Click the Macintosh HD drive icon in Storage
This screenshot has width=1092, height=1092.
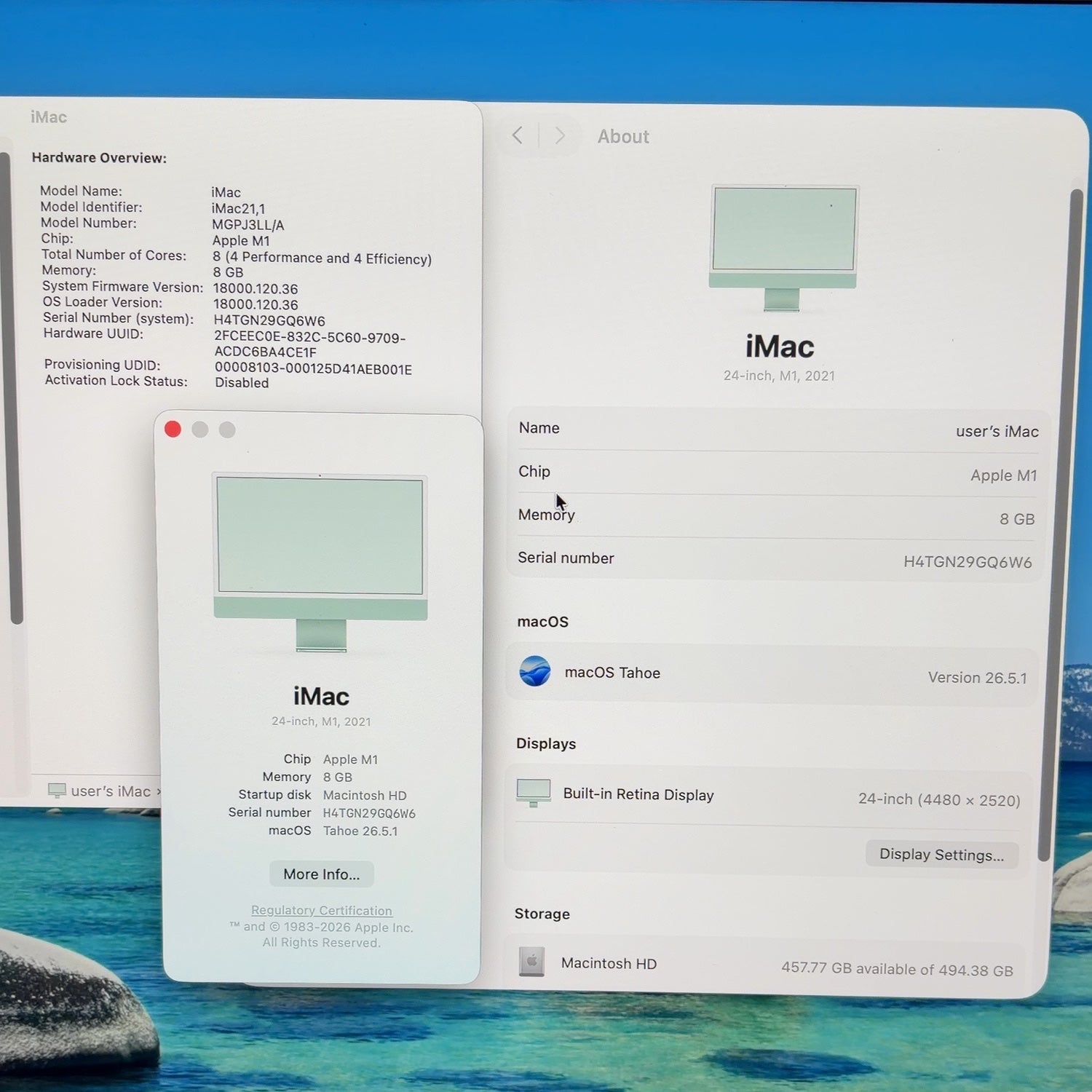tap(531, 962)
